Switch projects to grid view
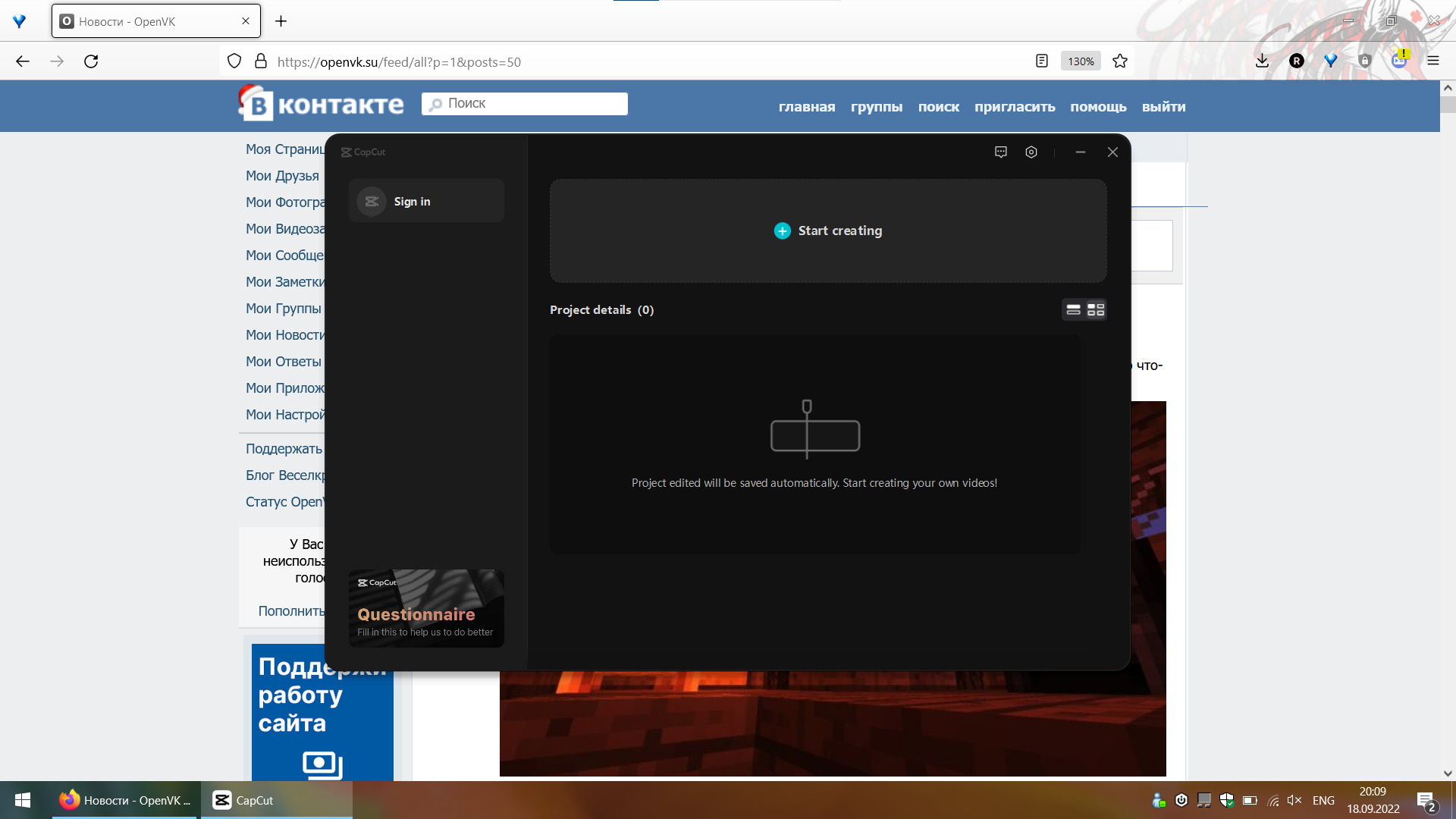Screen dimensions: 1456x819 coord(1096,309)
